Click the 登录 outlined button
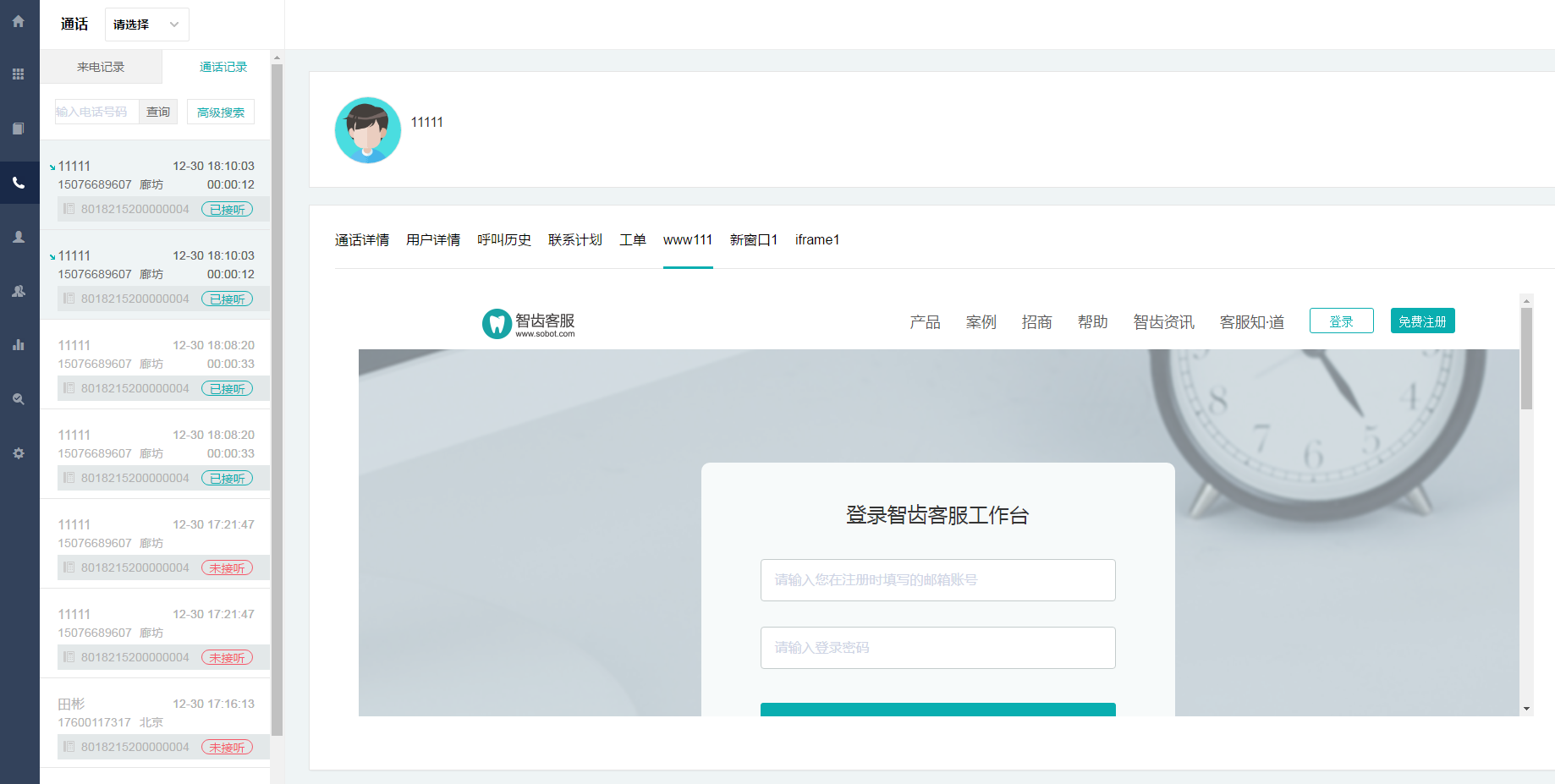Viewport: 1555px width, 784px height. [1342, 321]
